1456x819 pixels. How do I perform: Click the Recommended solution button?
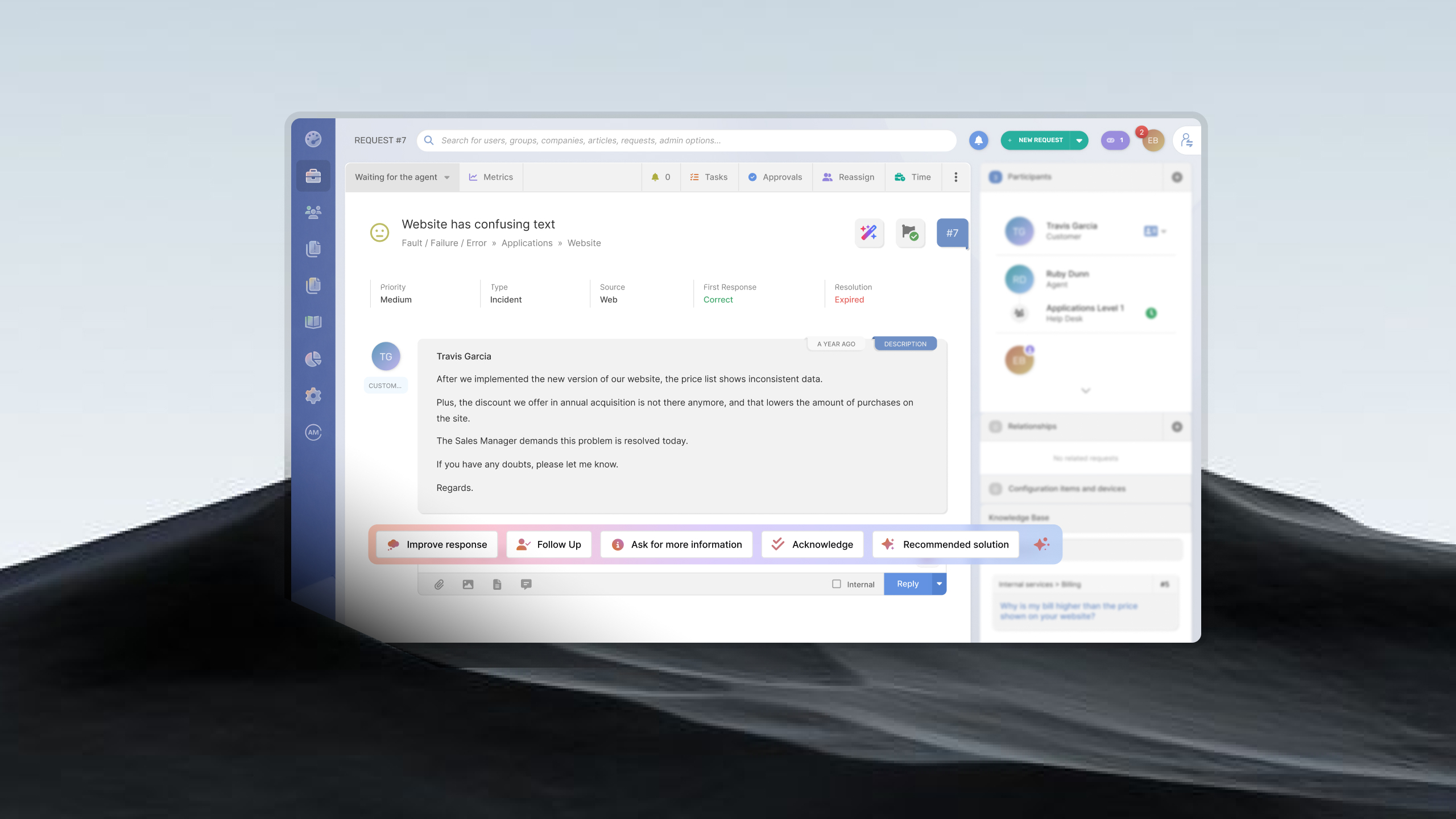coord(945,544)
